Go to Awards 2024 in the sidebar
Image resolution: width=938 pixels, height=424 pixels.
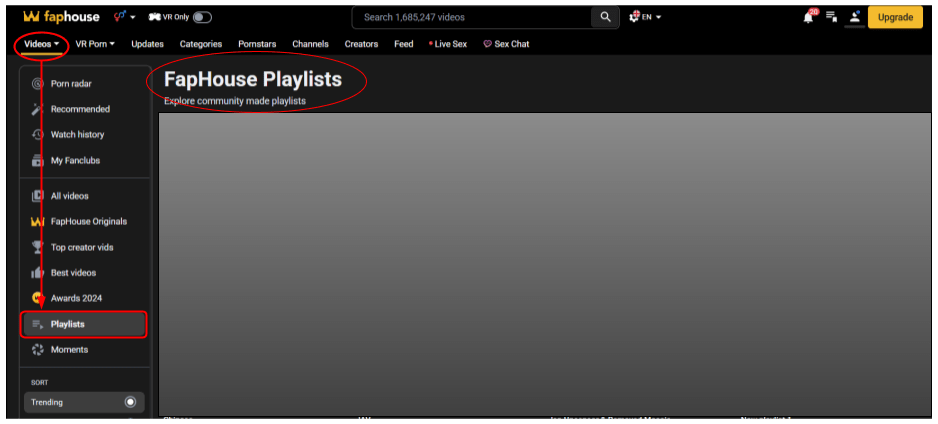coord(76,298)
